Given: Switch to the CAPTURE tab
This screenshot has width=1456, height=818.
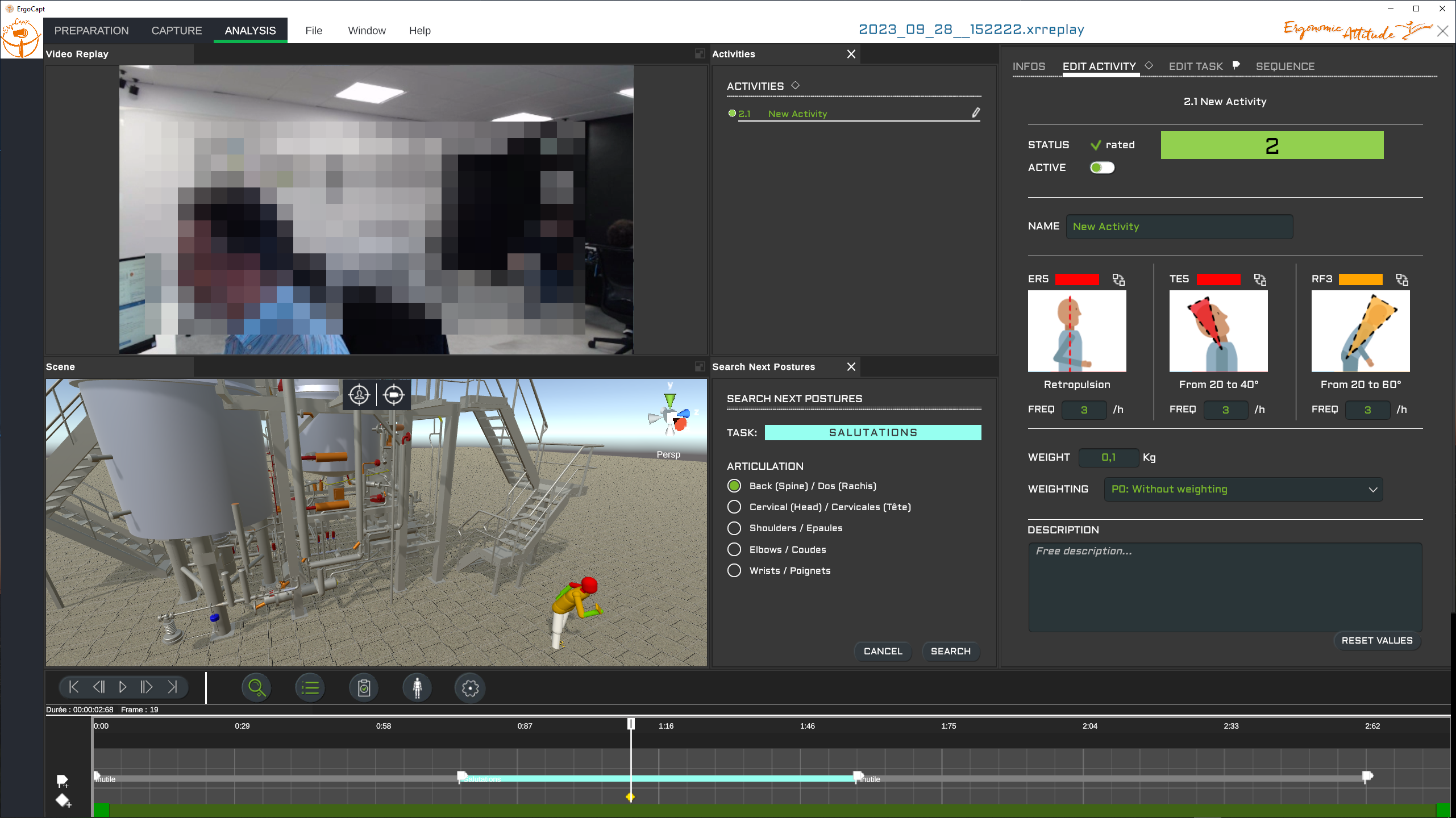Looking at the screenshot, I should (x=177, y=31).
